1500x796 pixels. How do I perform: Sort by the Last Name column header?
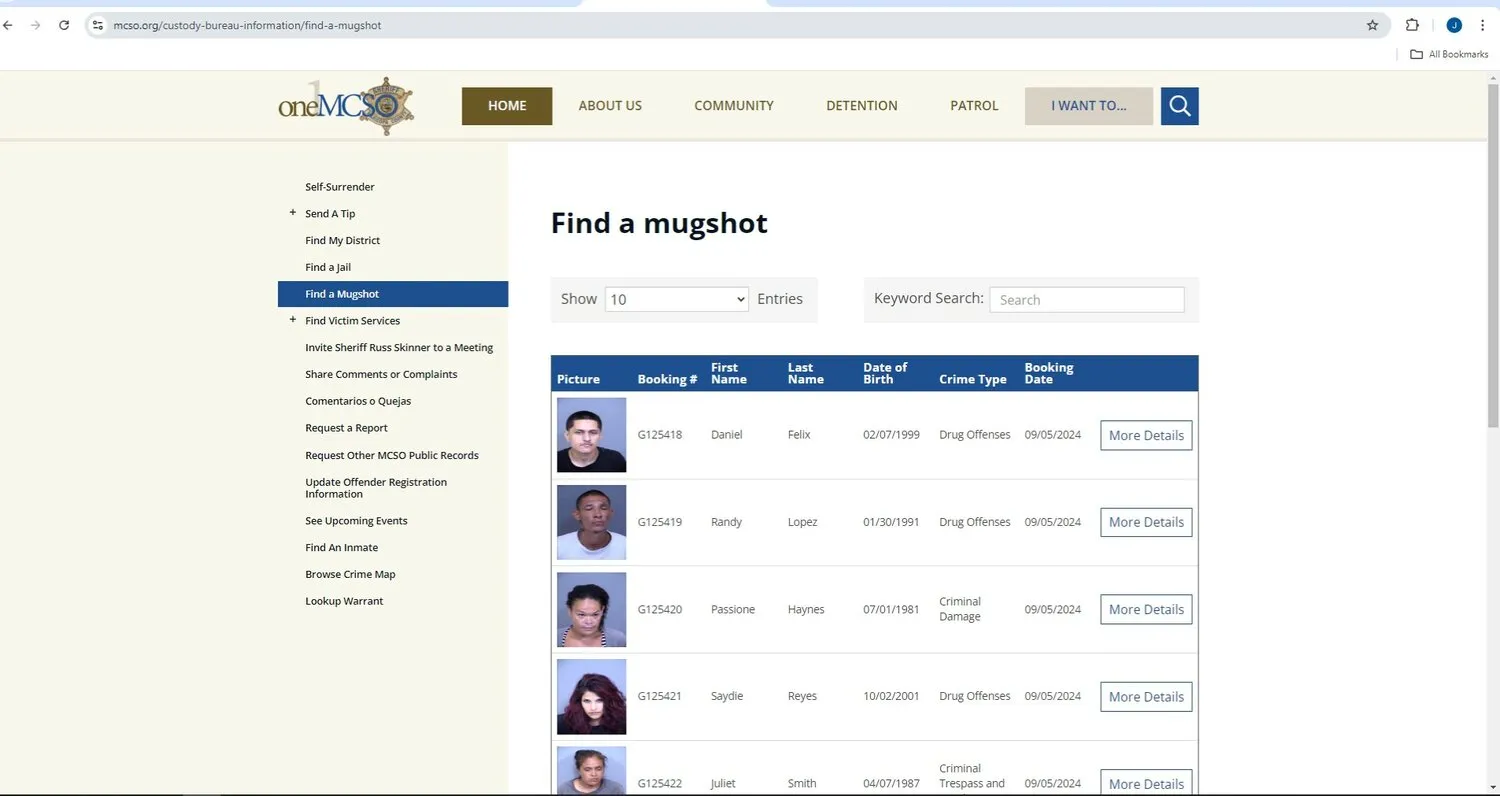[x=805, y=373]
